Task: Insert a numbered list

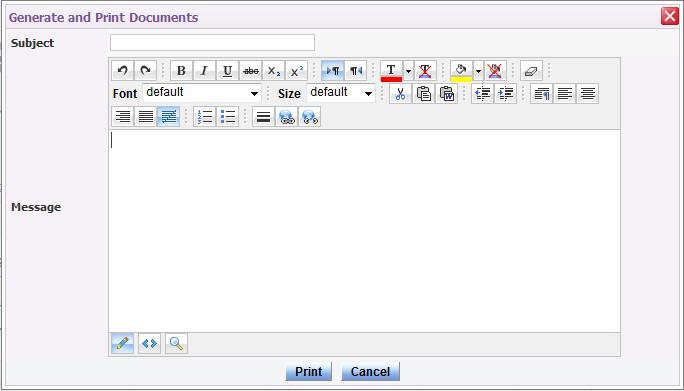Action: (x=205, y=117)
